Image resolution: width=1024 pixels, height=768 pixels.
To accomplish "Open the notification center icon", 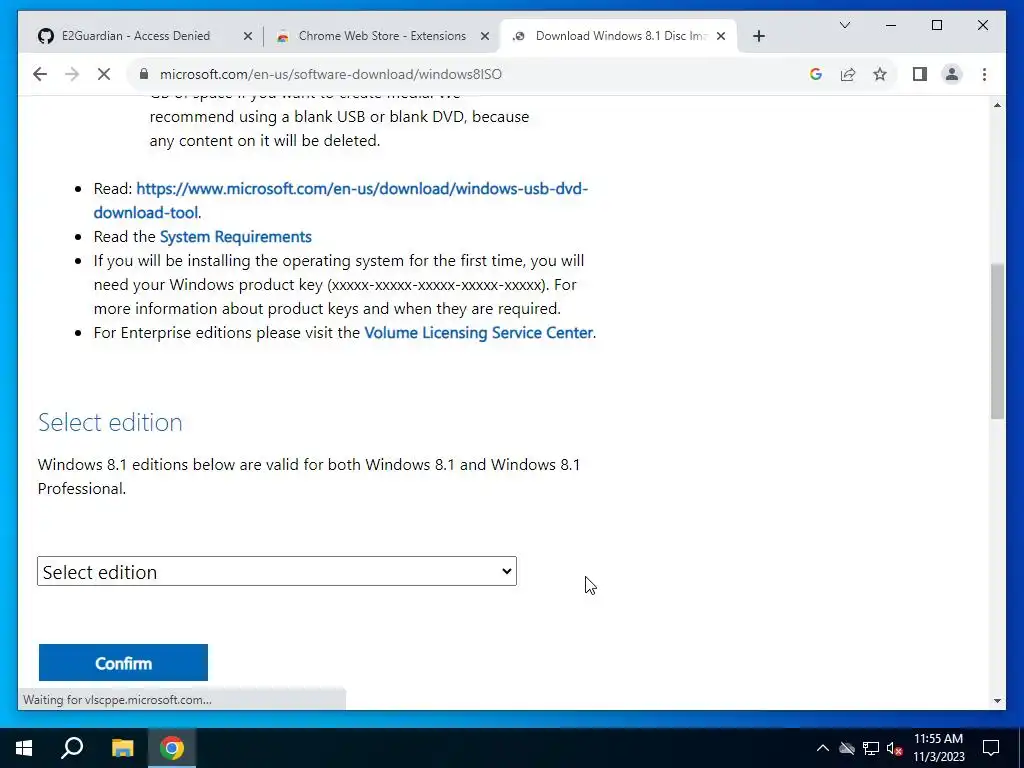I will (x=991, y=748).
